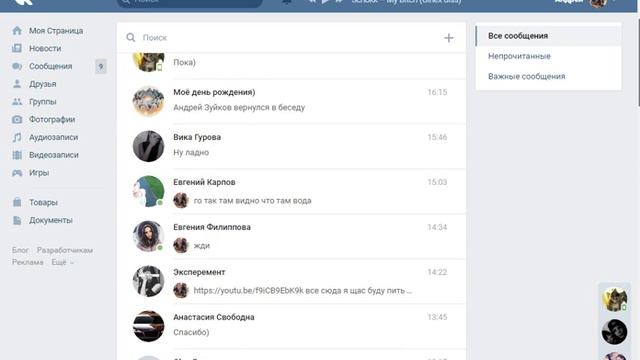
Task: Open Аудиозаписи in left menu
Action: point(53,137)
